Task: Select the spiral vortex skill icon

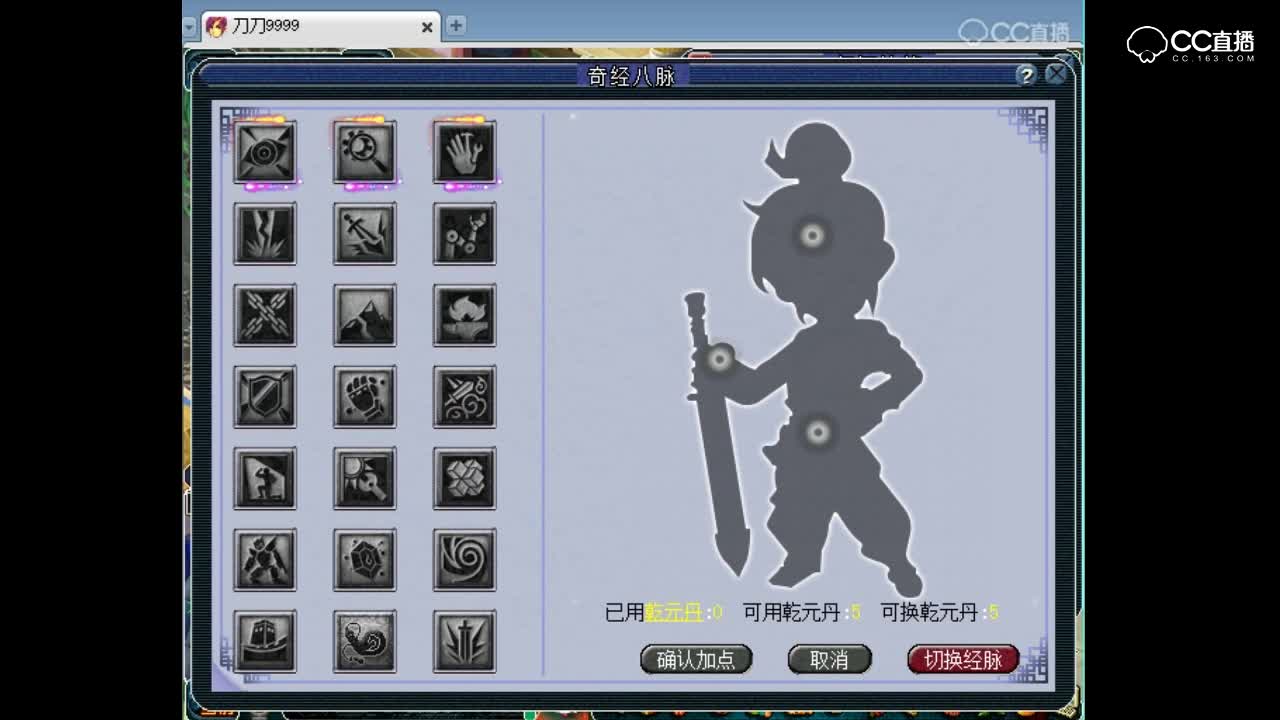Action: [465, 560]
